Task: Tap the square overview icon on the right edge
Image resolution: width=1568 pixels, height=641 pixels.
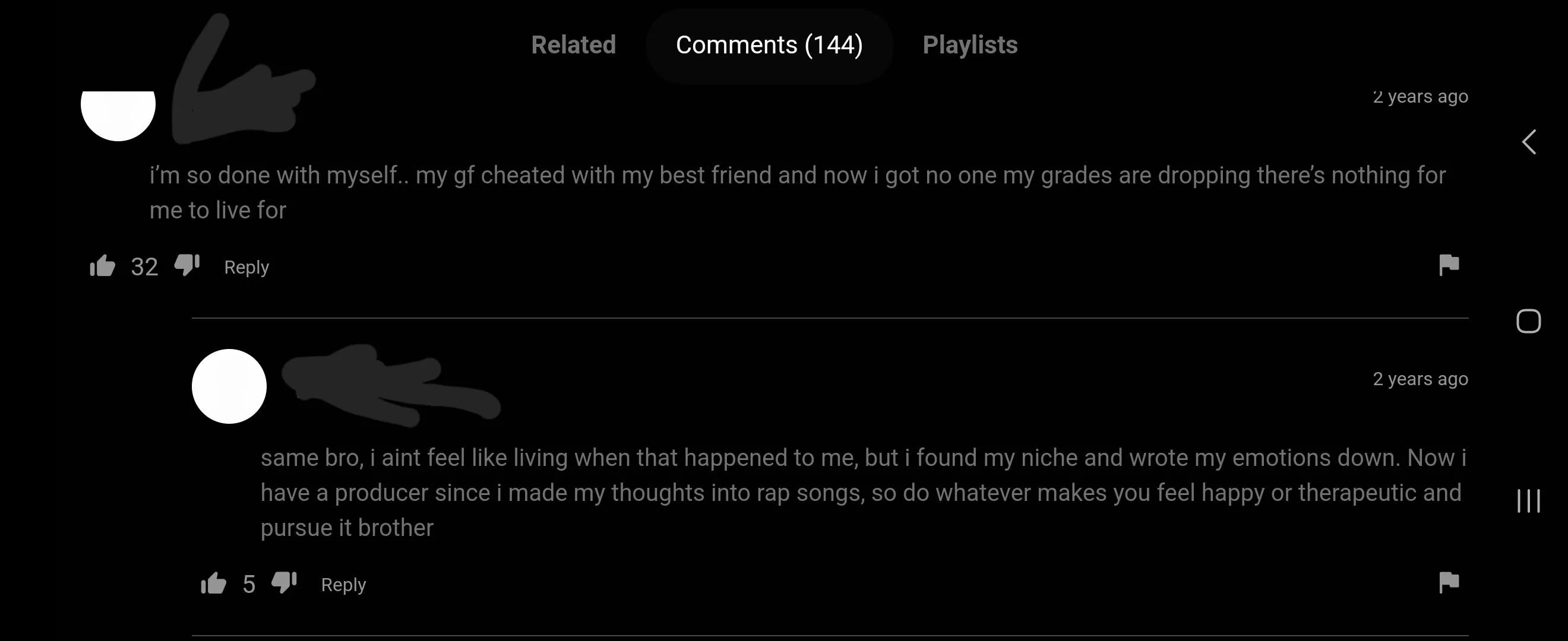Action: click(x=1529, y=321)
